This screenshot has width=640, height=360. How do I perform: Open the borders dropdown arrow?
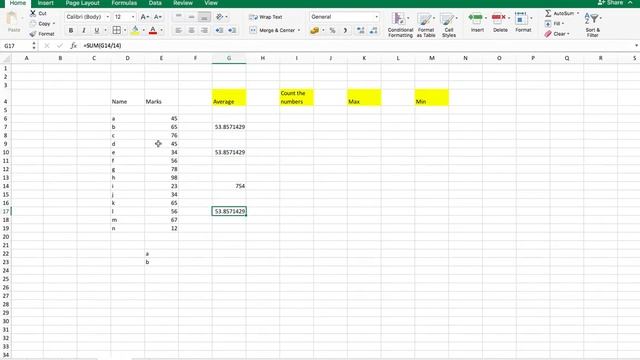(x=125, y=30)
